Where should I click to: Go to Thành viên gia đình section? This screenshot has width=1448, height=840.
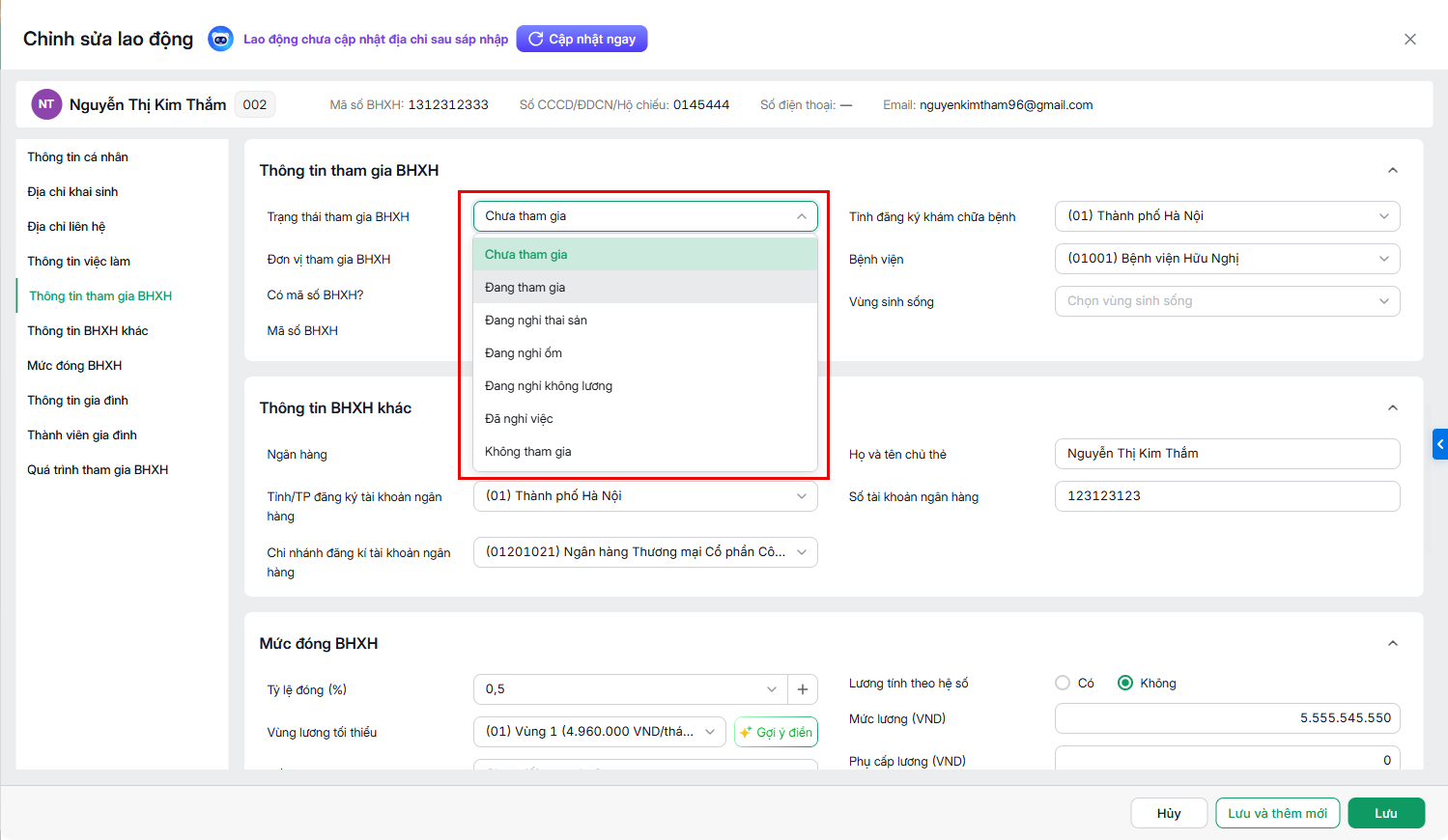click(x=82, y=435)
